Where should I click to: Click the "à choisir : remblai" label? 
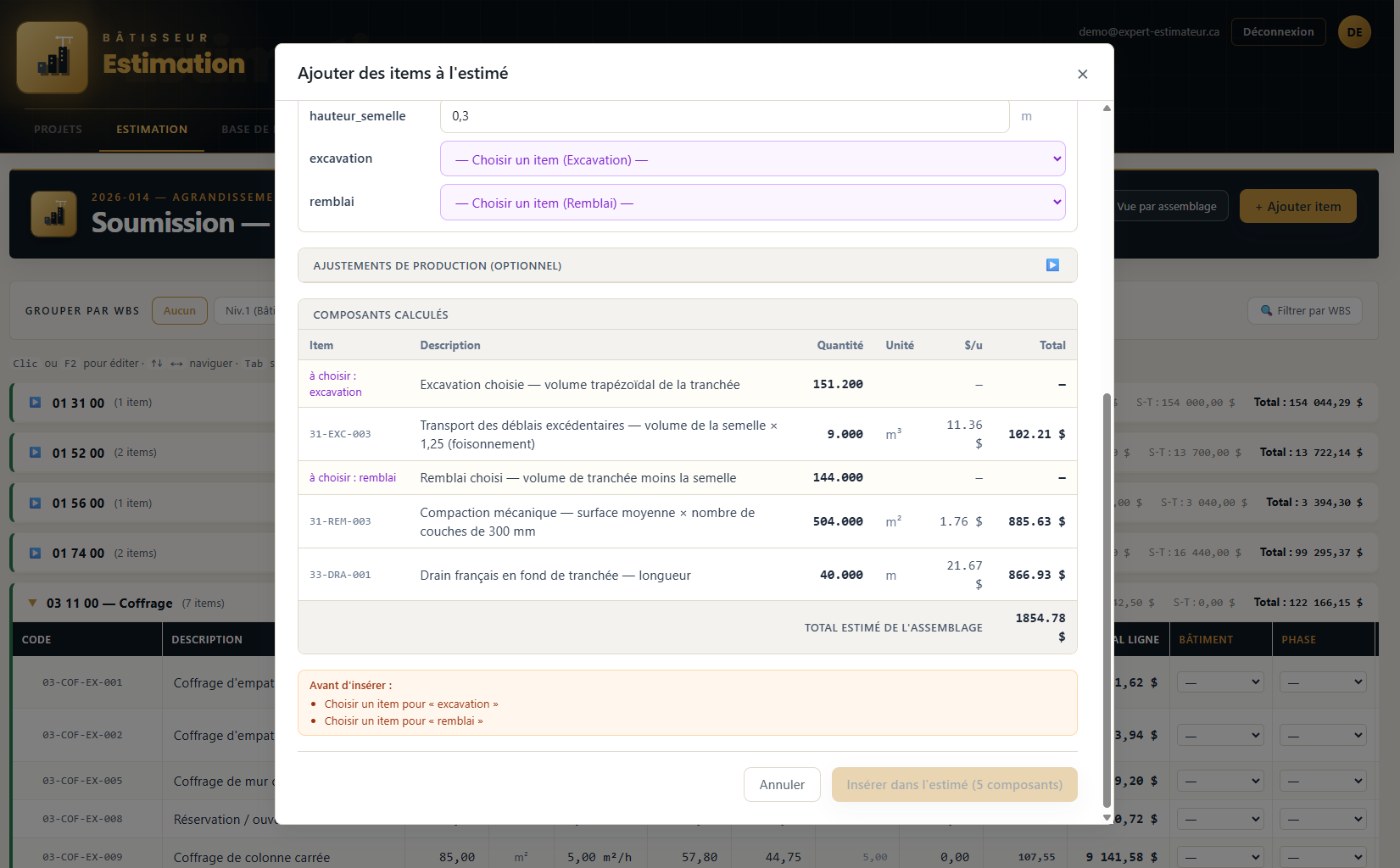pyautogui.click(x=352, y=478)
